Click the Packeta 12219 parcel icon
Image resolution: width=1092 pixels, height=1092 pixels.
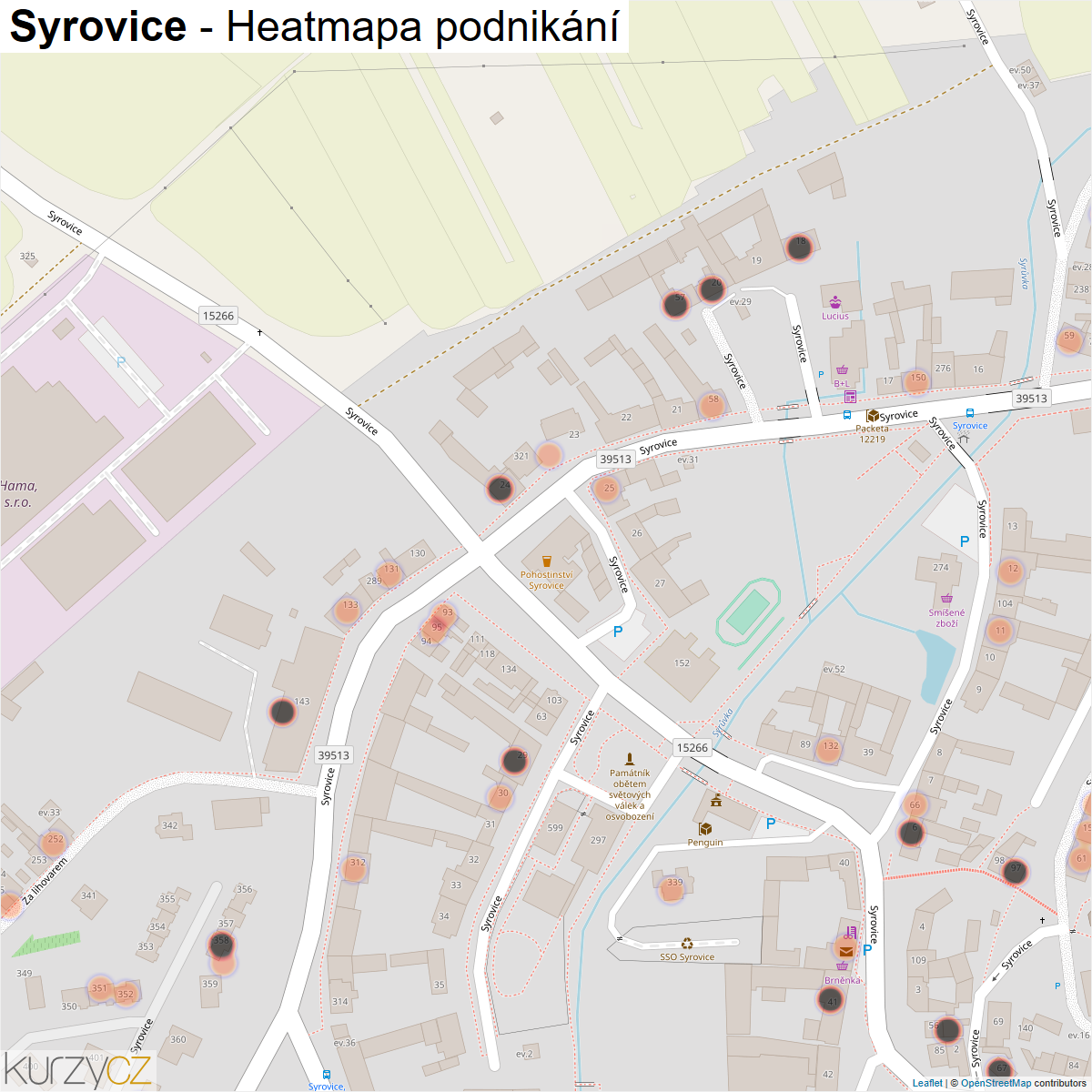872,416
